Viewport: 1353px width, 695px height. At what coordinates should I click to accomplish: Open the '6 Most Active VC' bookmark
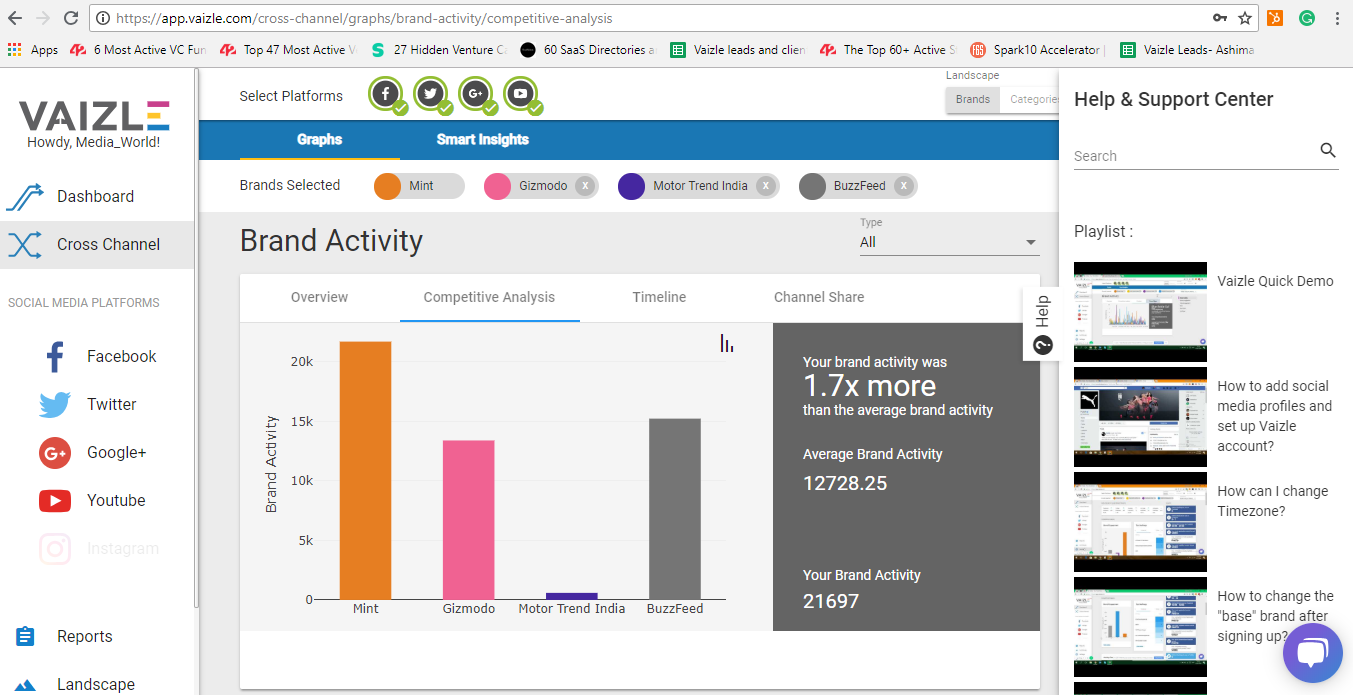point(139,49)
